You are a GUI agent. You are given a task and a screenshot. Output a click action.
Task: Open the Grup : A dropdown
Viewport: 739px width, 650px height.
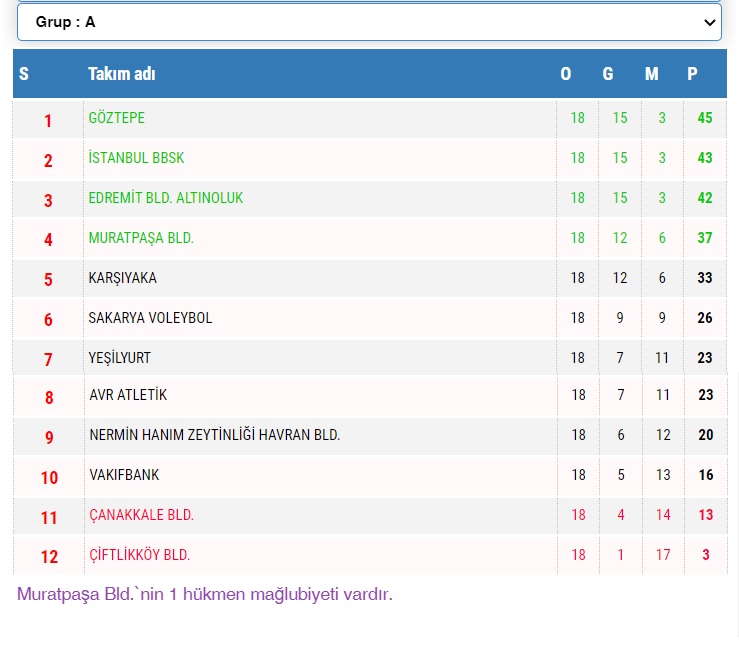click(x=368, y=22)
